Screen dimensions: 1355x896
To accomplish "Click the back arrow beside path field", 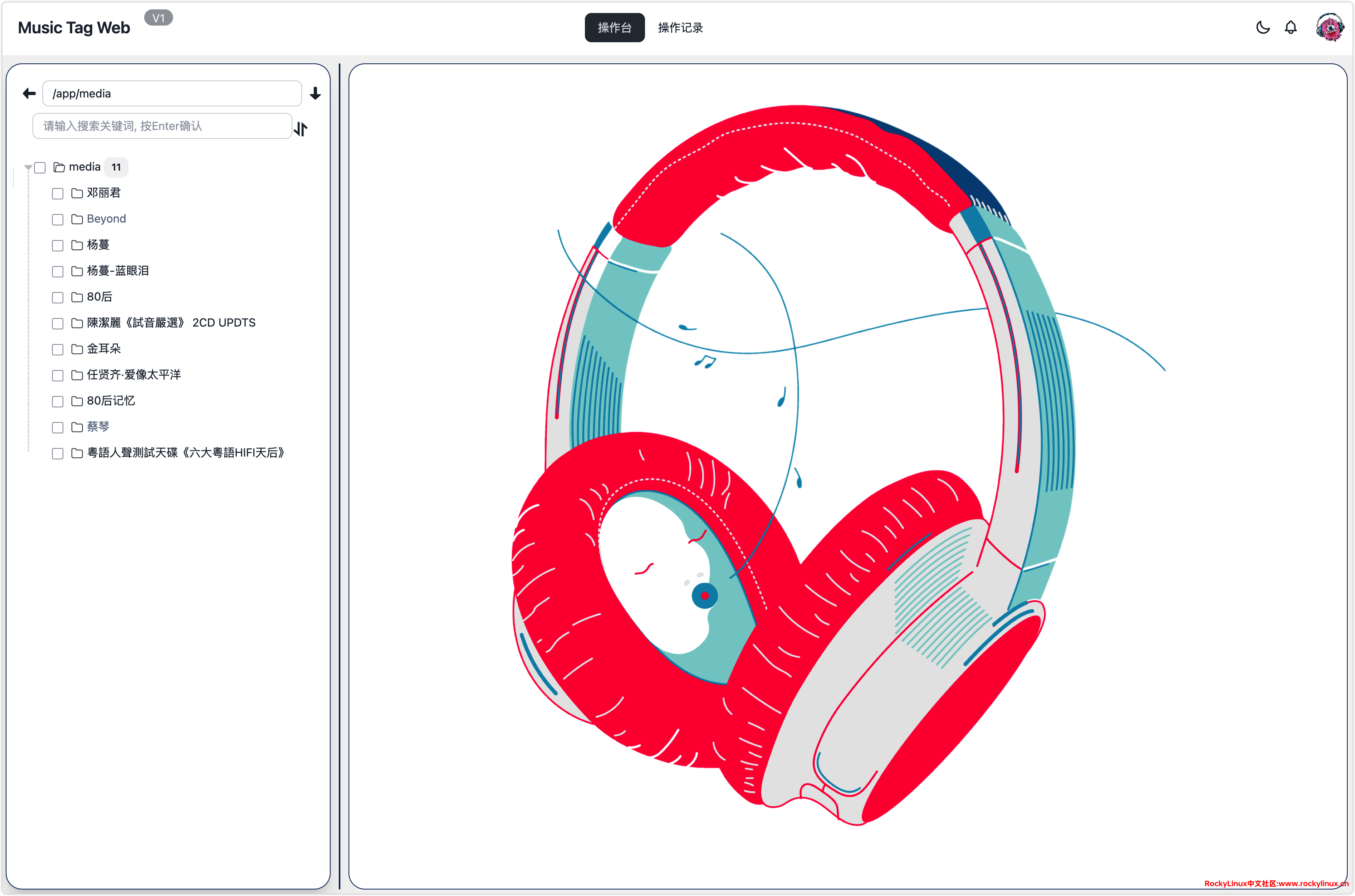I will (29, 93).
